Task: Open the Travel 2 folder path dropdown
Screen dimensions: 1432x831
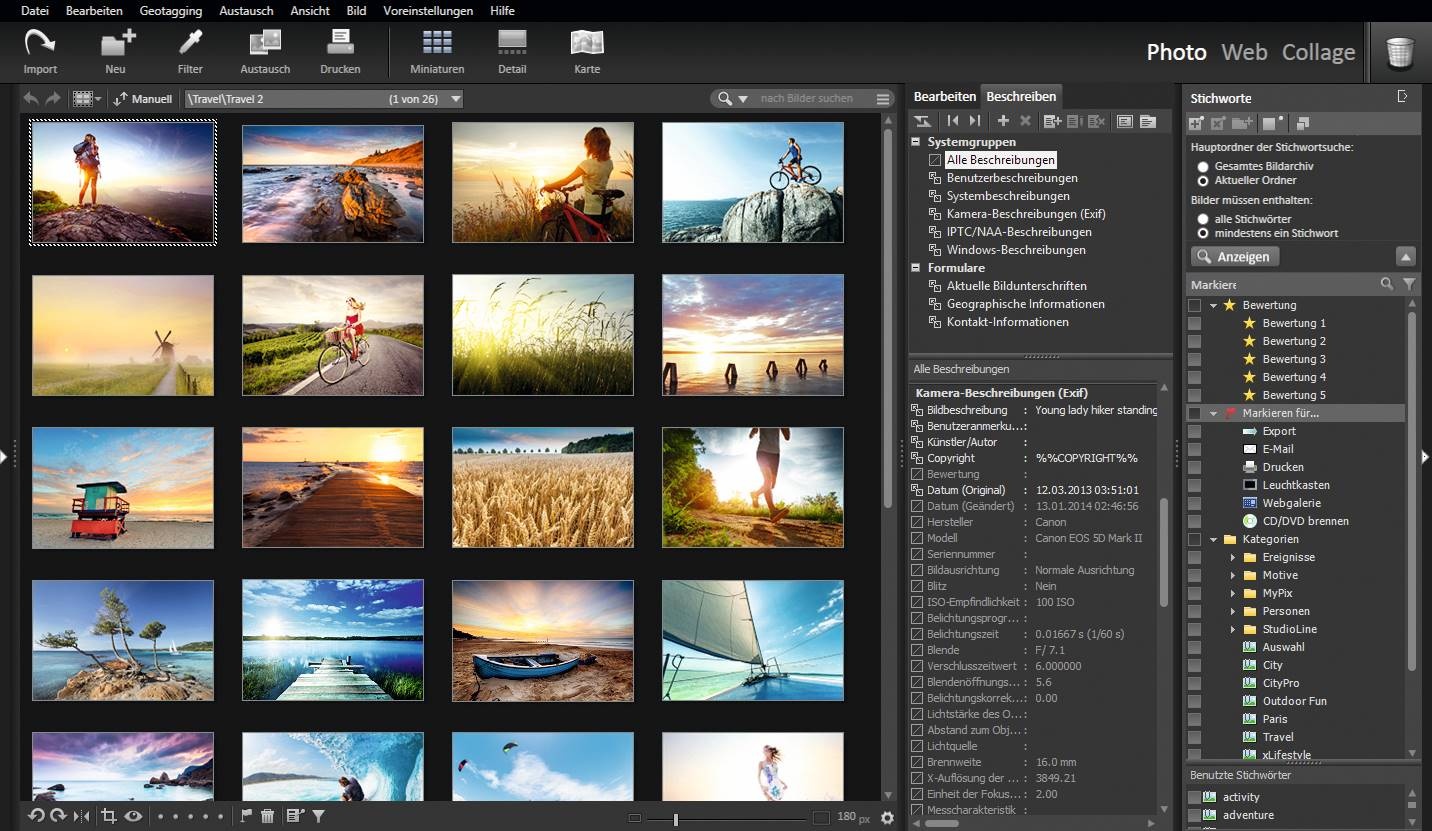Action: pos(455,99)
